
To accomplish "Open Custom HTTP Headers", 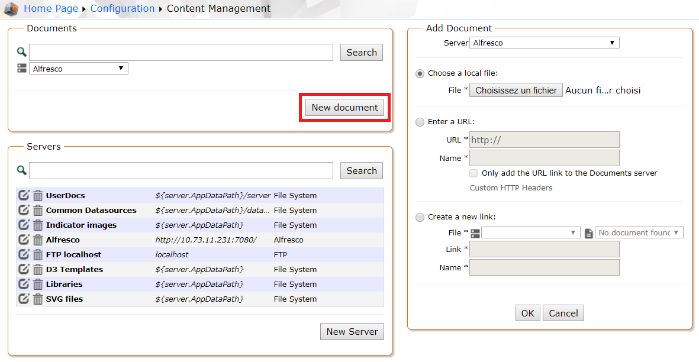I will coord(511,188).
